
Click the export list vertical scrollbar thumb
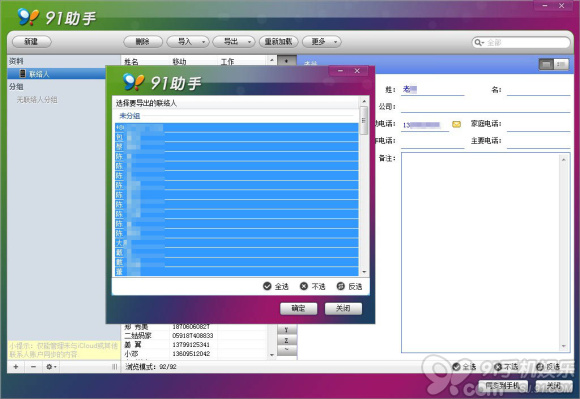364,120
